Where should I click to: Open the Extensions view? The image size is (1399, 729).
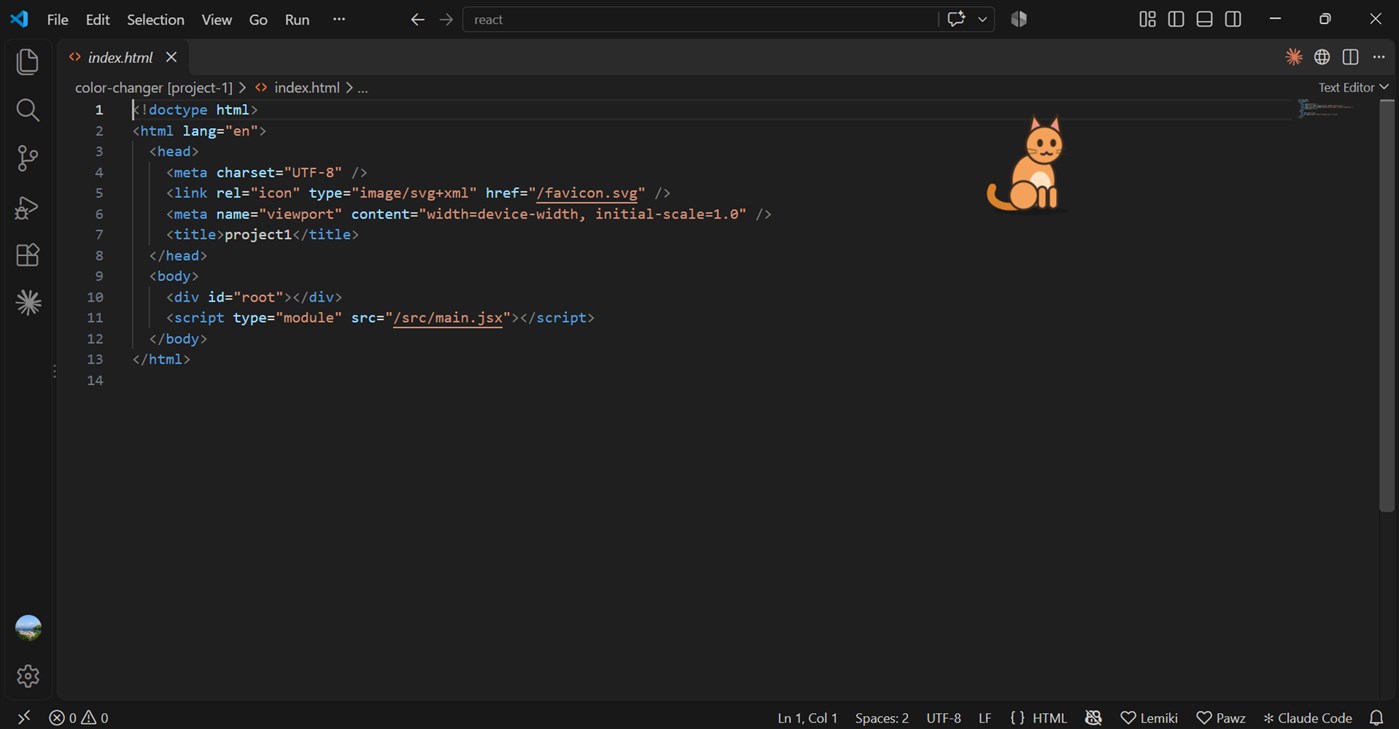tap(28, 255)
